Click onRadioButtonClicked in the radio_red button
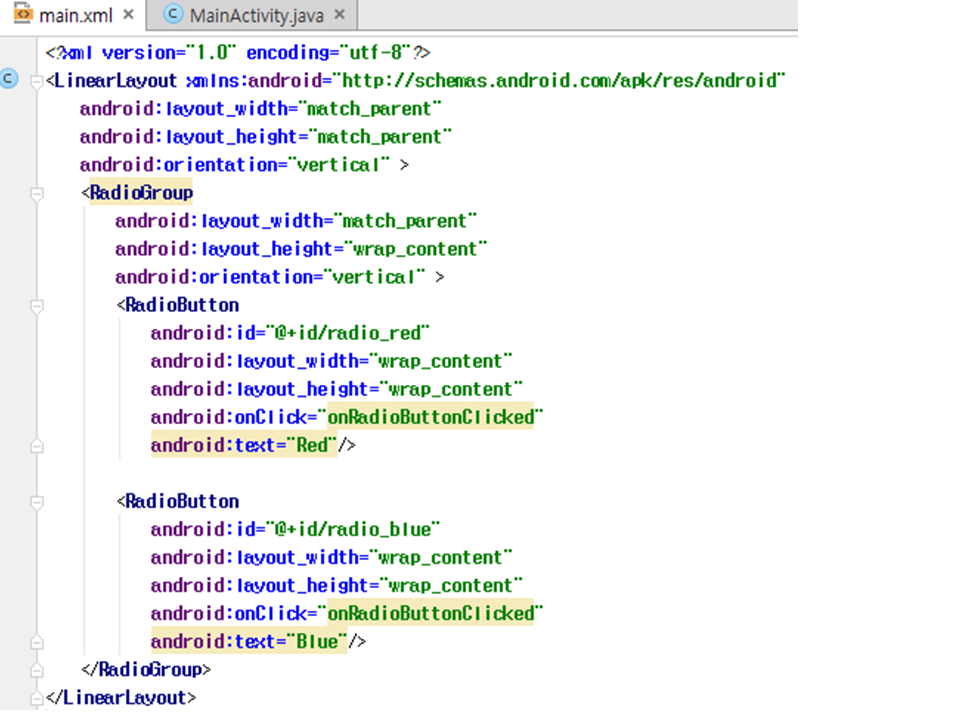The image size is (960, 720). coord(430,417)
